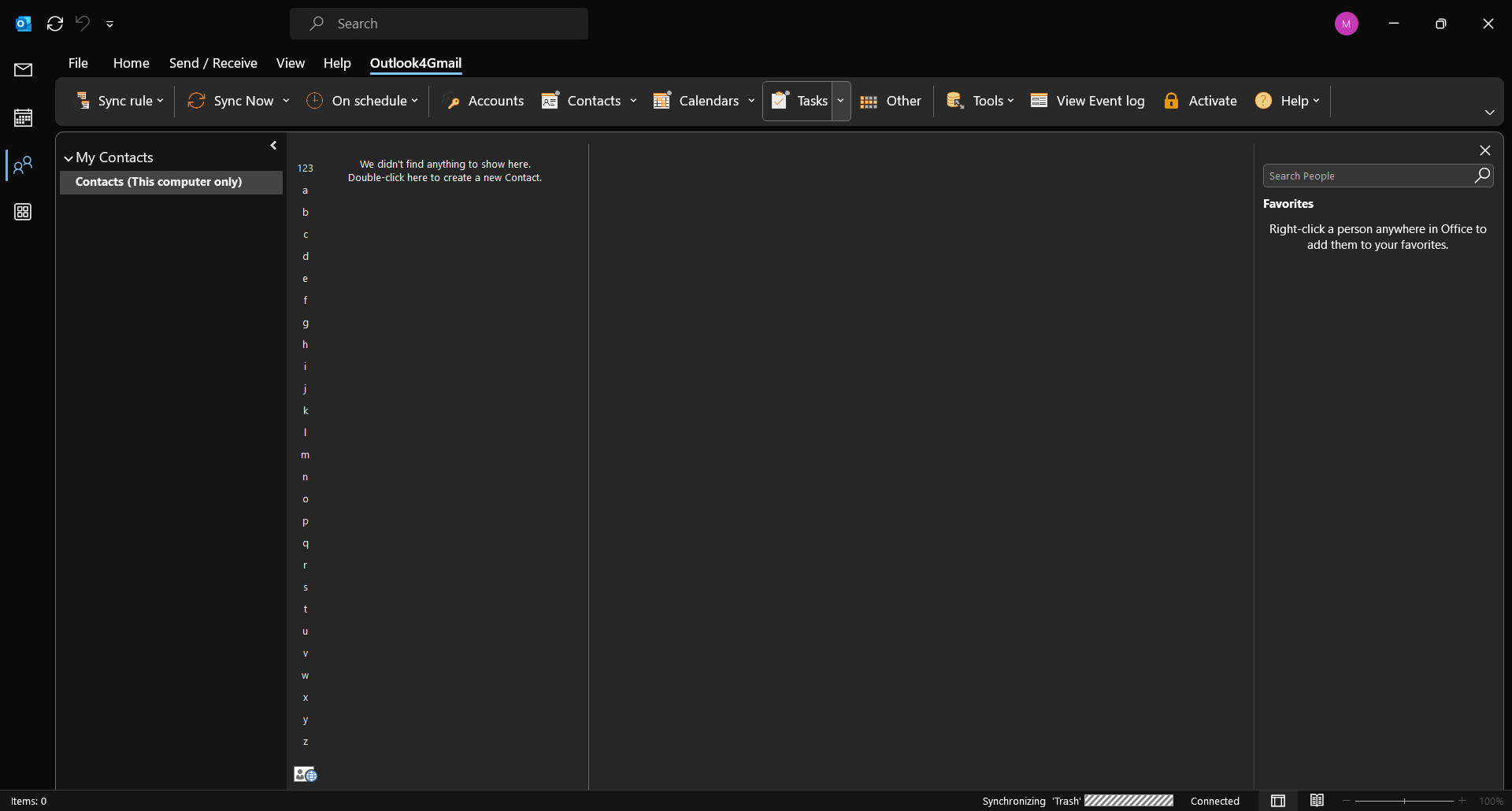
Task: Click the index language selector icon
Action: coord(306,775)
